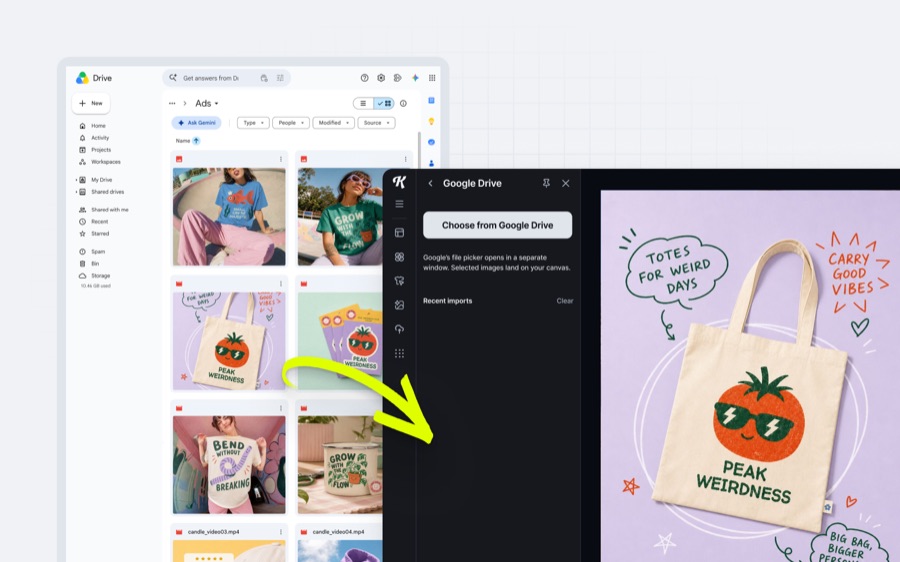
Task: Click the Kittl K logo icon
Action: (399, 183)
